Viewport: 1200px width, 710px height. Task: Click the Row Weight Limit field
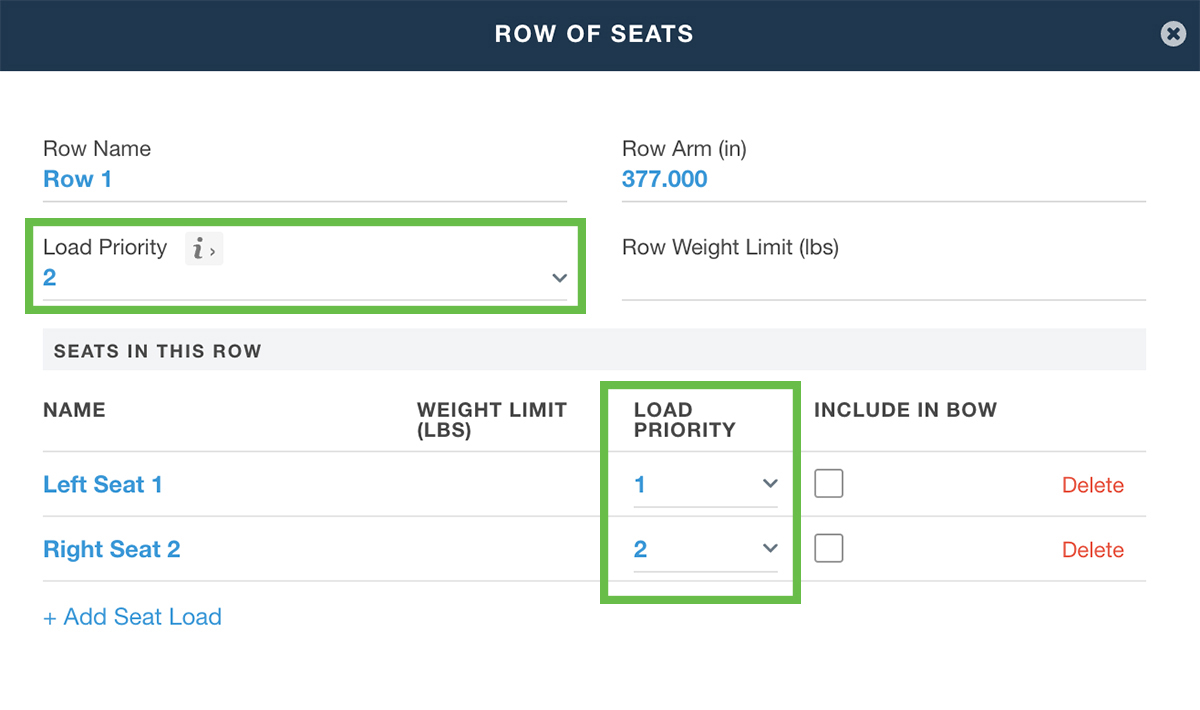882,281
